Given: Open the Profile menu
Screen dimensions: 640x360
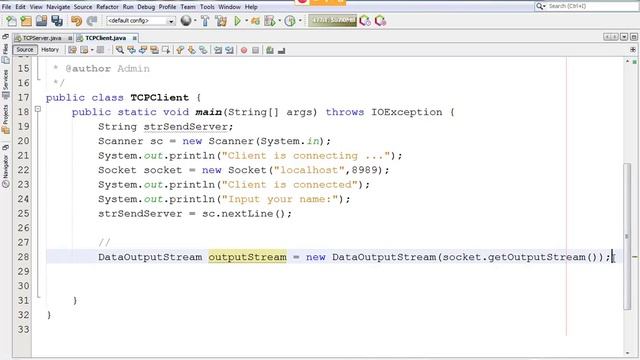Looking at the screenshot, I should point(167,7).
